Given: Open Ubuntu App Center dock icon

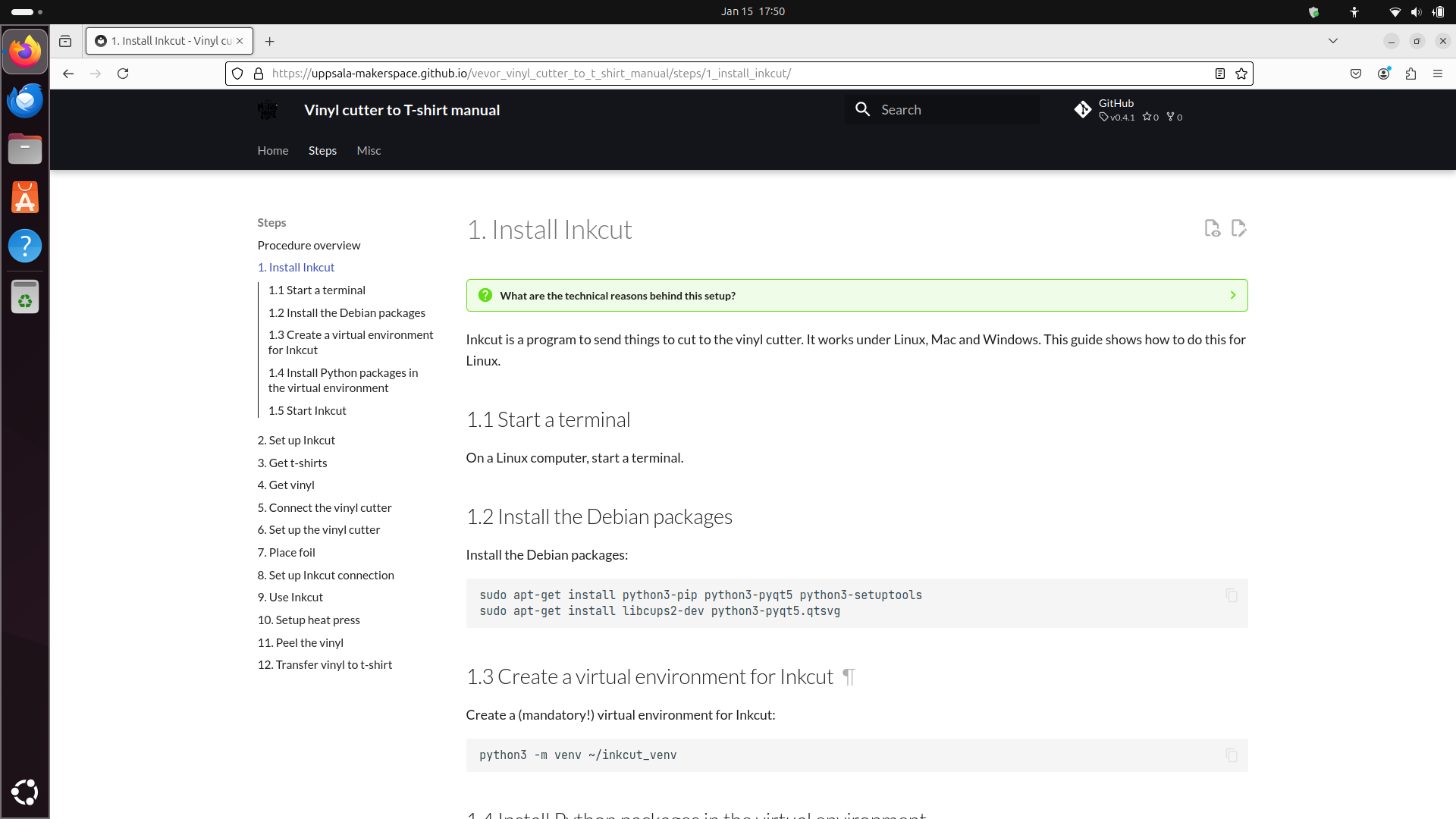Looking at the screenshot, I should [x=25, y=197].
